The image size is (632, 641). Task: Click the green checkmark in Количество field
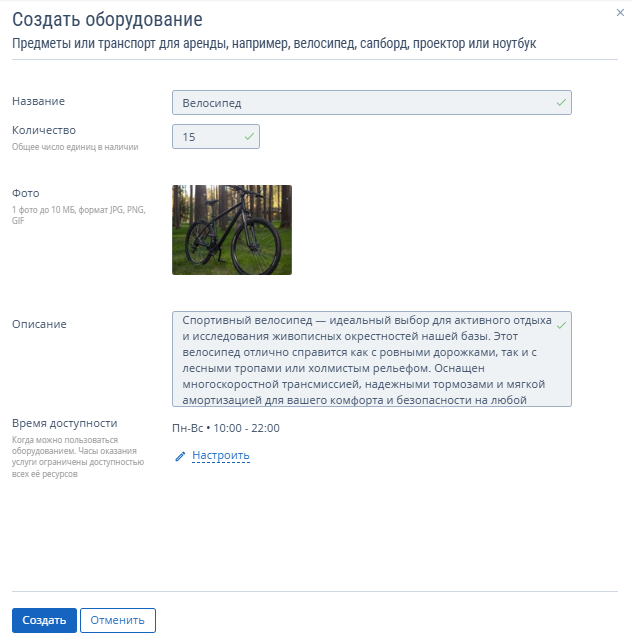tap(249, 137)
